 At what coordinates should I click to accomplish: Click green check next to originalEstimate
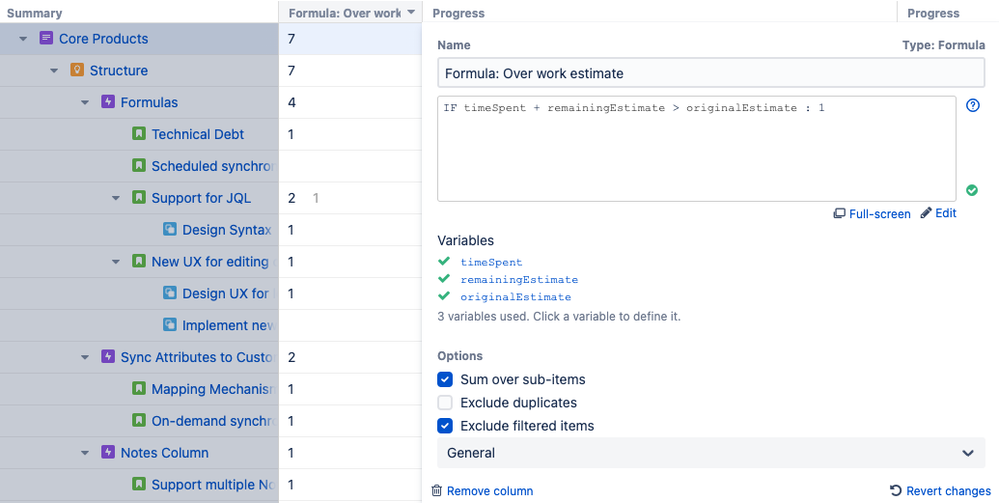coord(444,296)
